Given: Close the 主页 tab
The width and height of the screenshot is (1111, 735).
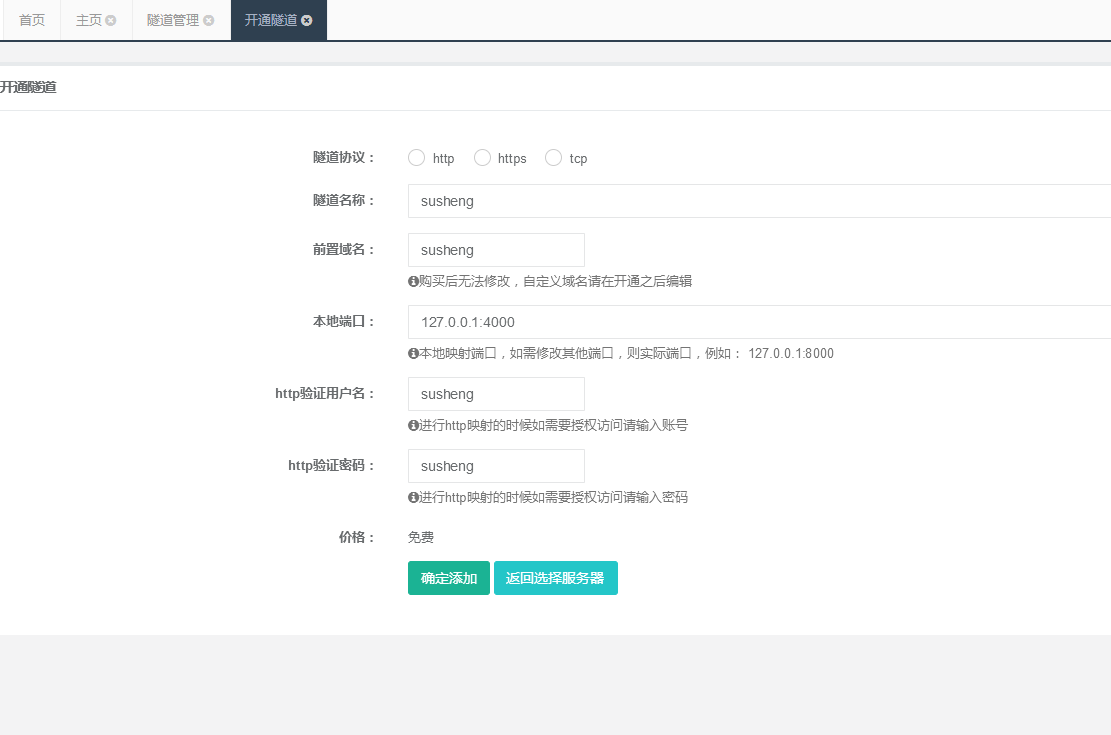Looking at the screenshot, I should pyautogui.click(x=111, y=21).
